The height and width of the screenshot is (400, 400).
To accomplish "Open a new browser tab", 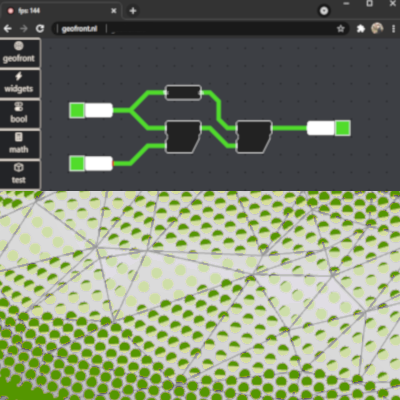I will coord(133,11).
